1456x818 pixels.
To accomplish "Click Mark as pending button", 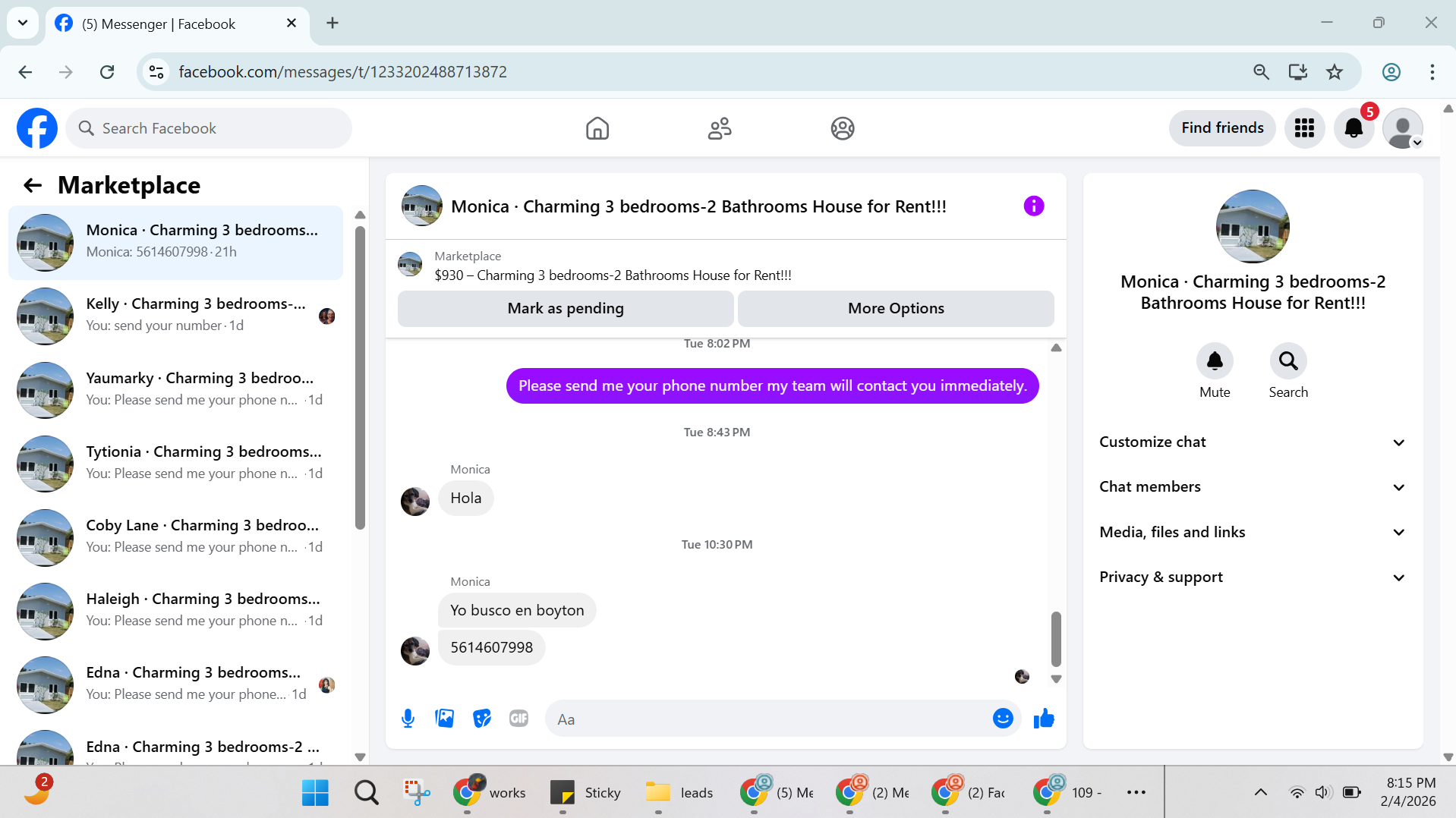I will pos(566,309).
